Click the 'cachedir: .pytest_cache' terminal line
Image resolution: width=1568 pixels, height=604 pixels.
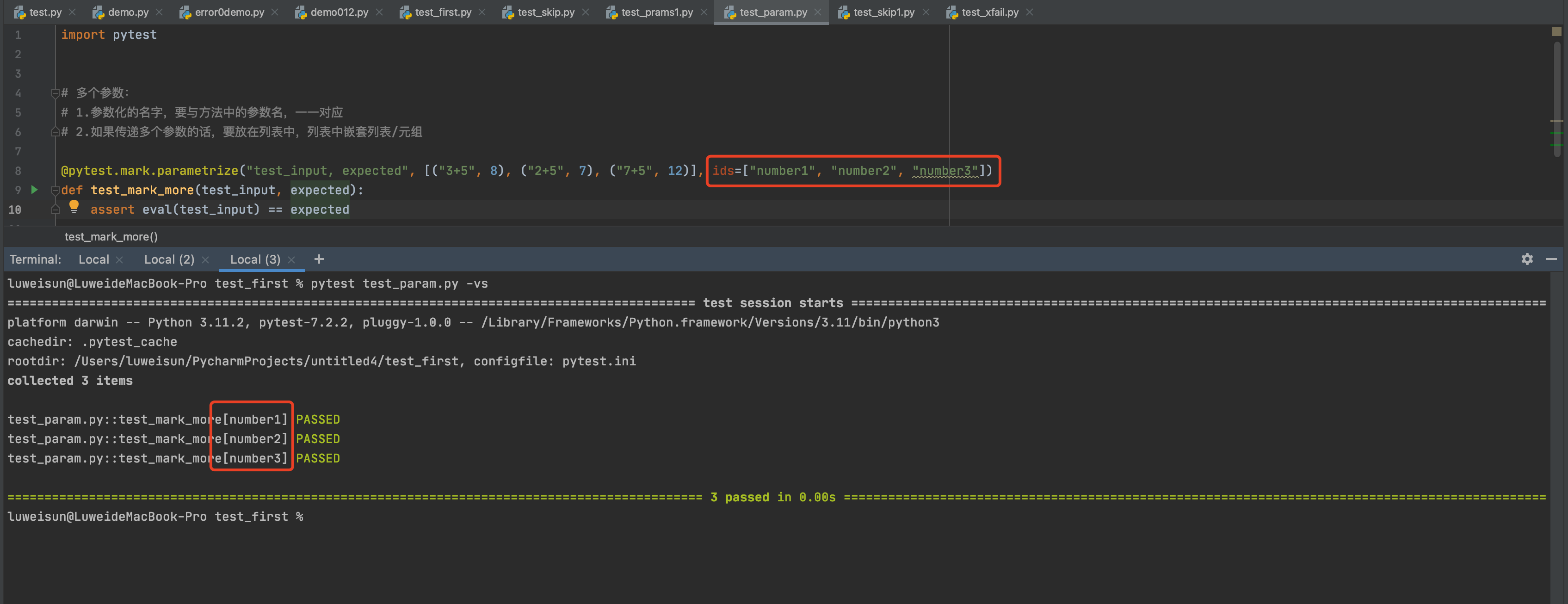tap(92, 342)
